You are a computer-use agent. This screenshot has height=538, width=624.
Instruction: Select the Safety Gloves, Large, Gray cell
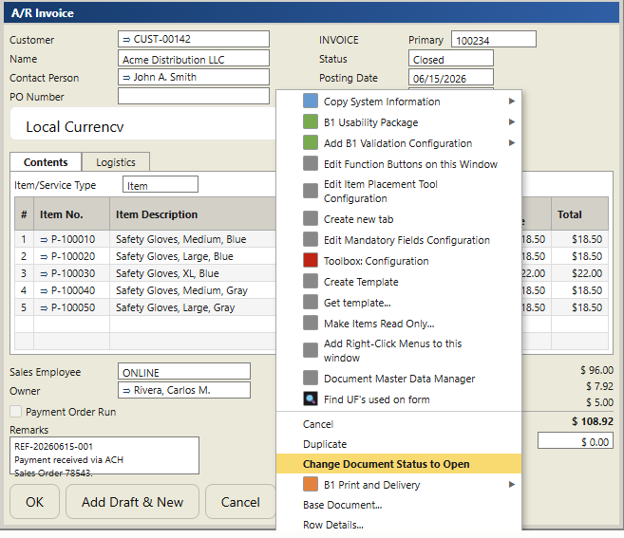coord(193,308)
